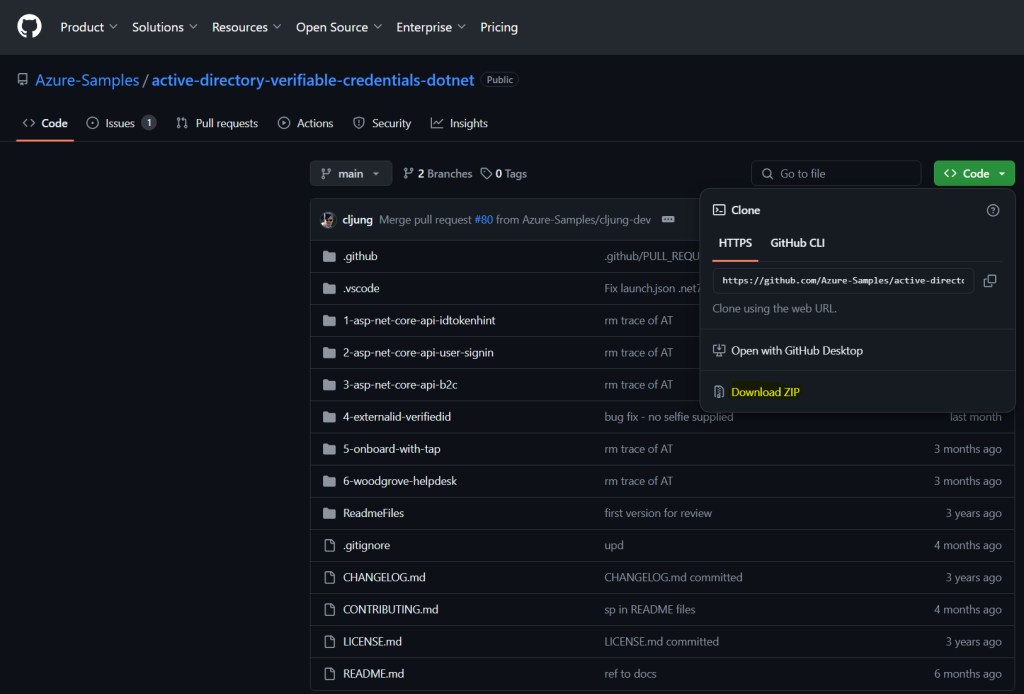
Task: Expand the Product menu
Action: pos(89,27)
